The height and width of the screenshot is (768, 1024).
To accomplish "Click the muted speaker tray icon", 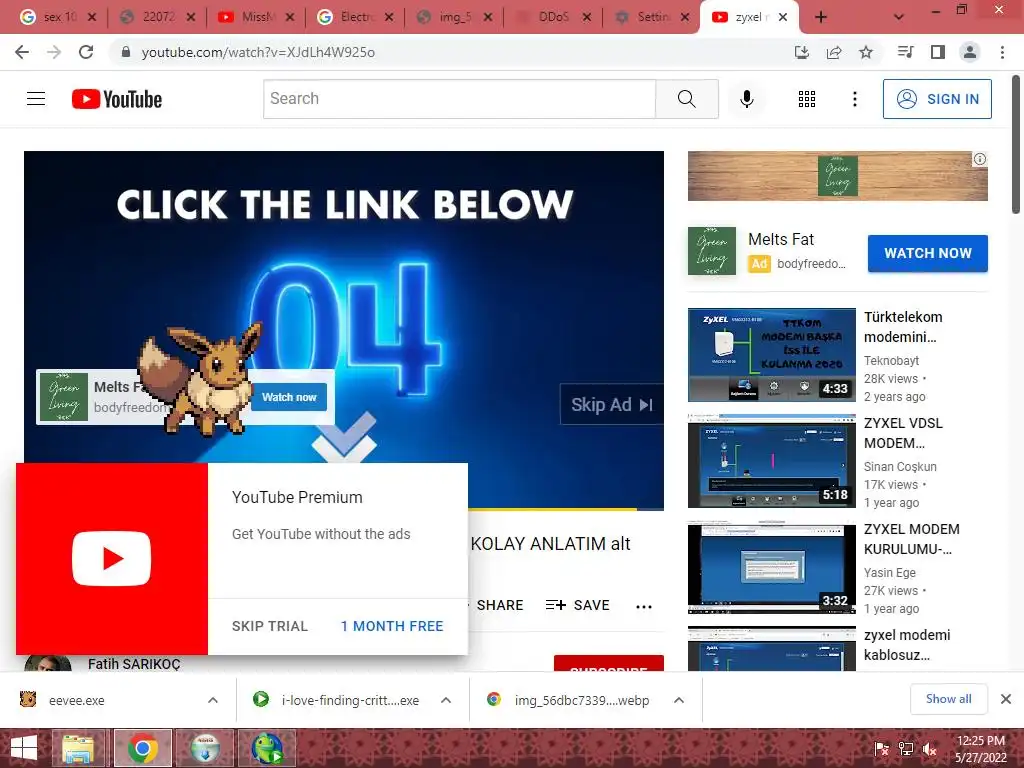I will pos(930,749).
